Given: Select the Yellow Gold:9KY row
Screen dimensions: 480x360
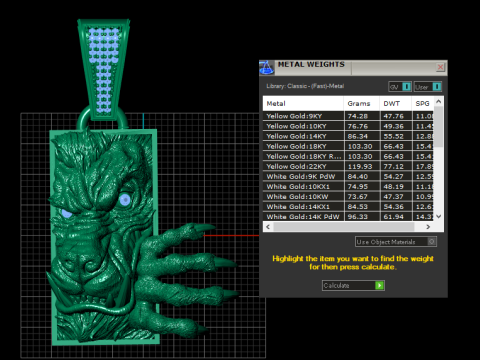Looking at the screenshot, I should coord(349,116).
